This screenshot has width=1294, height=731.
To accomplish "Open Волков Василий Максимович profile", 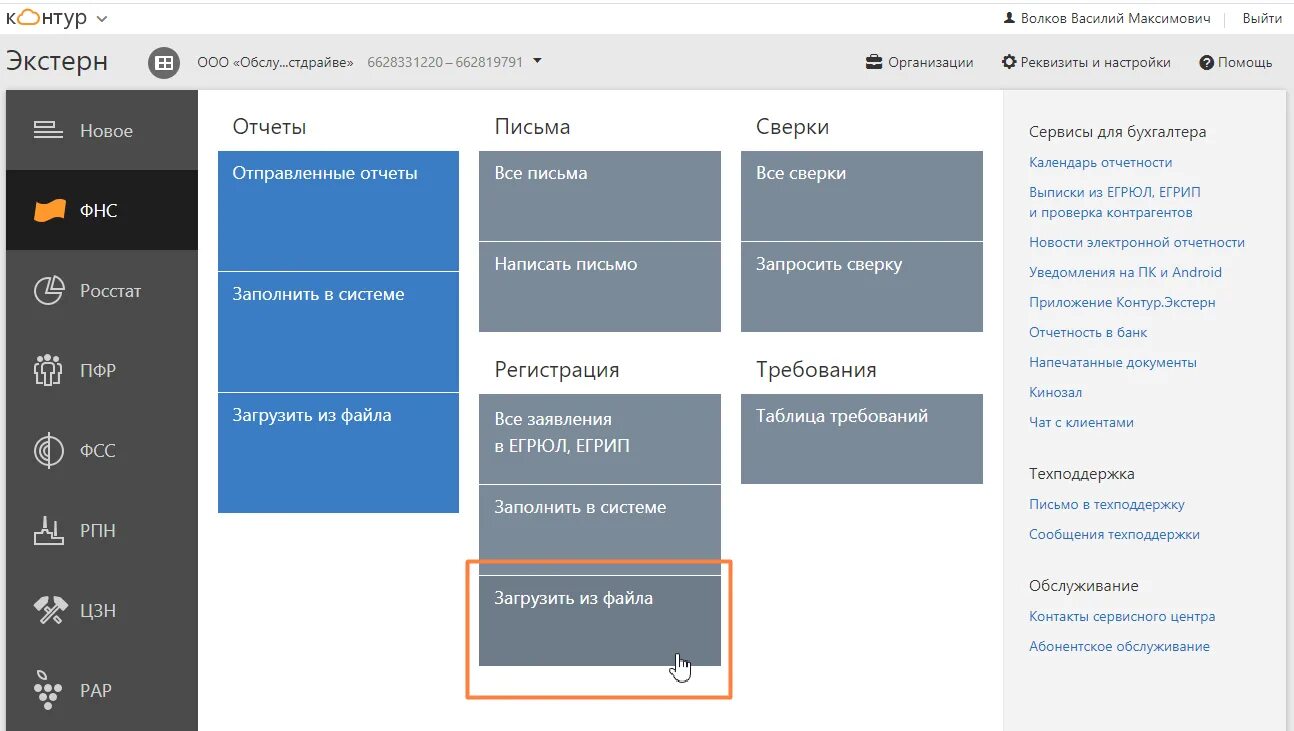I will pyautogui.click(x=1115, y=18).
